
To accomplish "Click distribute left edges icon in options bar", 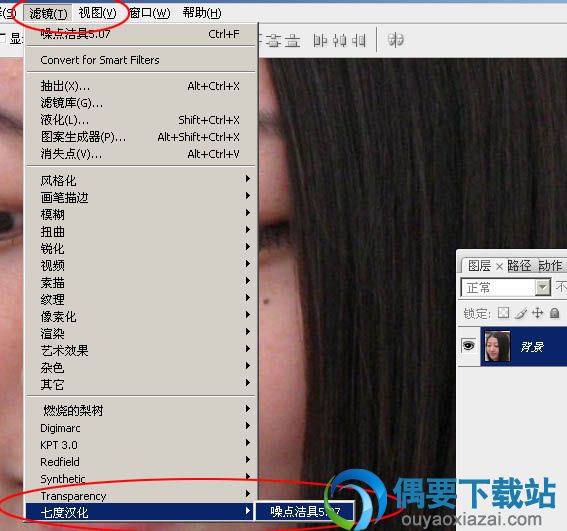I will (x=320, y=40).
